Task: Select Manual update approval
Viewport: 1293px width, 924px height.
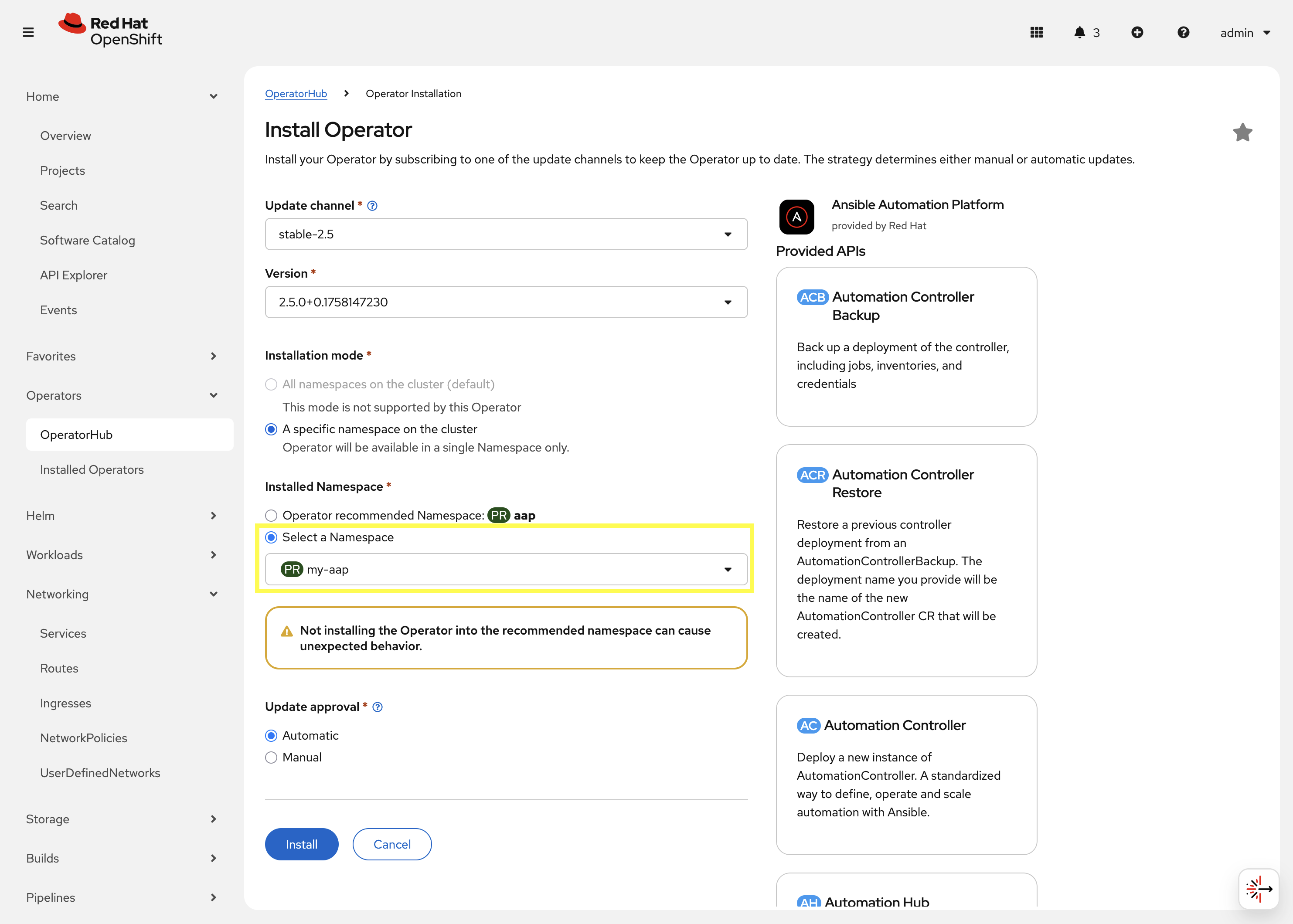Action: pos(272,758)
